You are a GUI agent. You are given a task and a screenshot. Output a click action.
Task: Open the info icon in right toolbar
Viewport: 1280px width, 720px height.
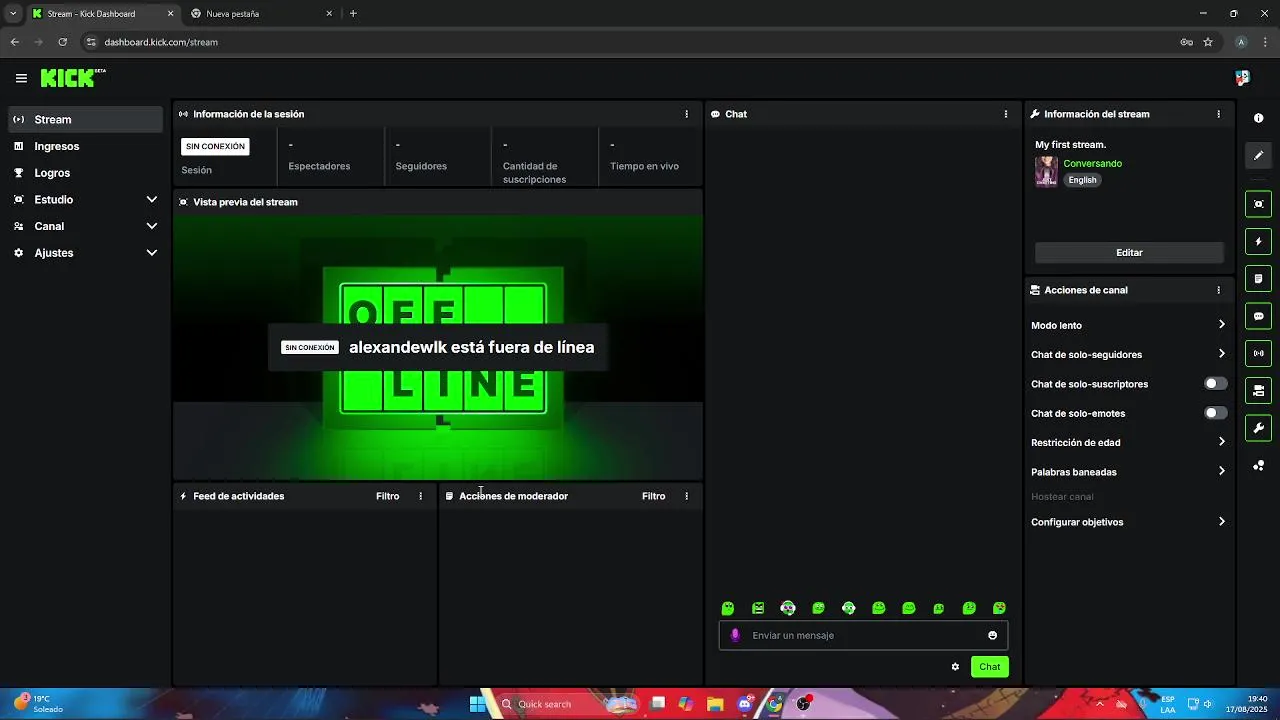[1258, 118]
